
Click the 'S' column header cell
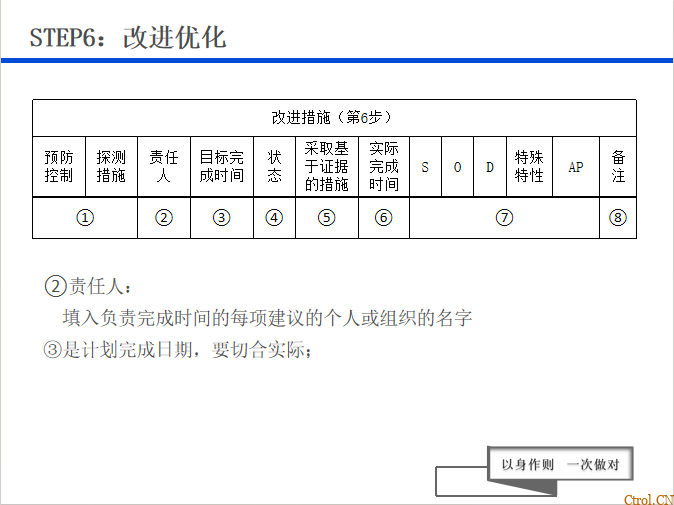[425, 167]
